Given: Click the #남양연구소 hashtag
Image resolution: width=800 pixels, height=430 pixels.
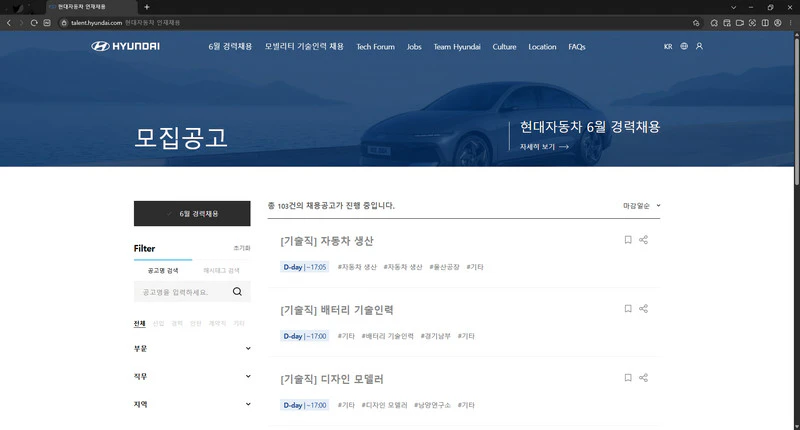Looking at the screenshot, I should (432, 405).
